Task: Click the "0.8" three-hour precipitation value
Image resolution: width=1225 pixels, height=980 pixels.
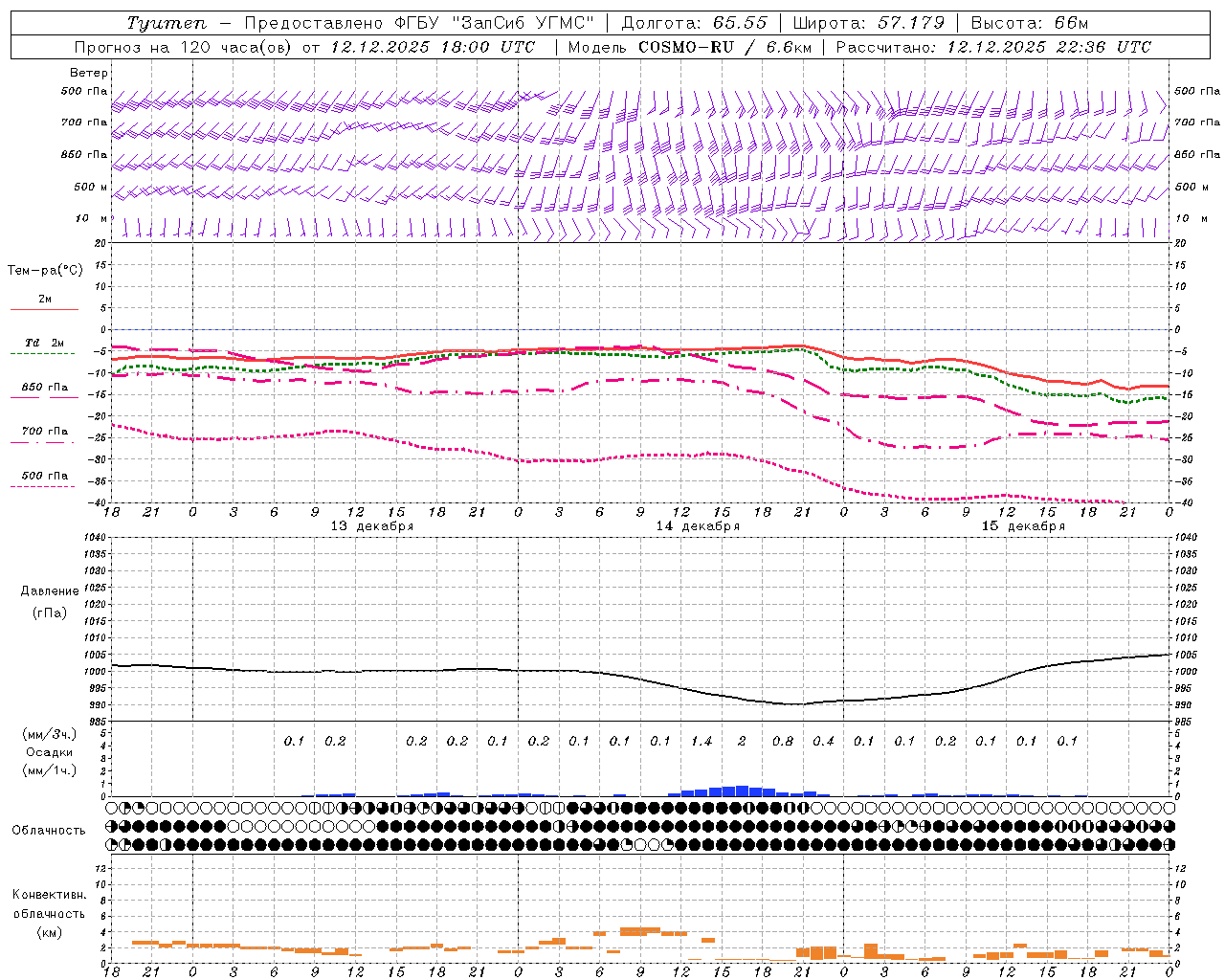Action: [783, 741]
